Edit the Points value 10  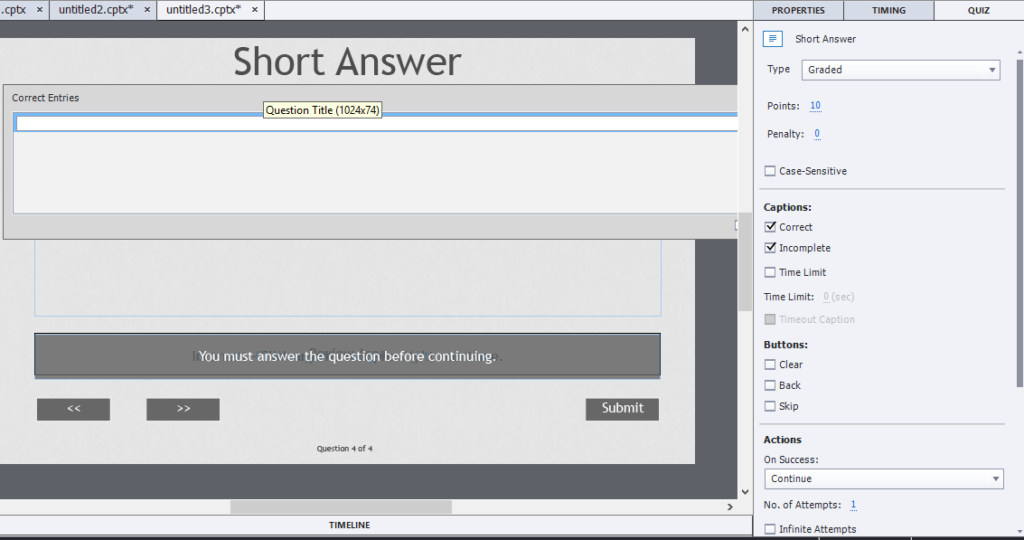(x=815, y=106)
